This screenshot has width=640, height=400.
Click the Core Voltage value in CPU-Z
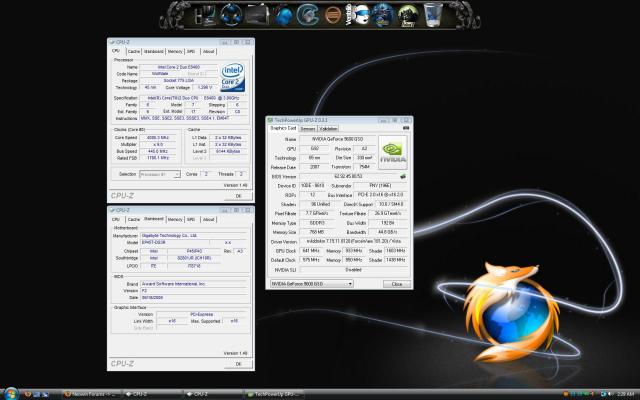204,87
